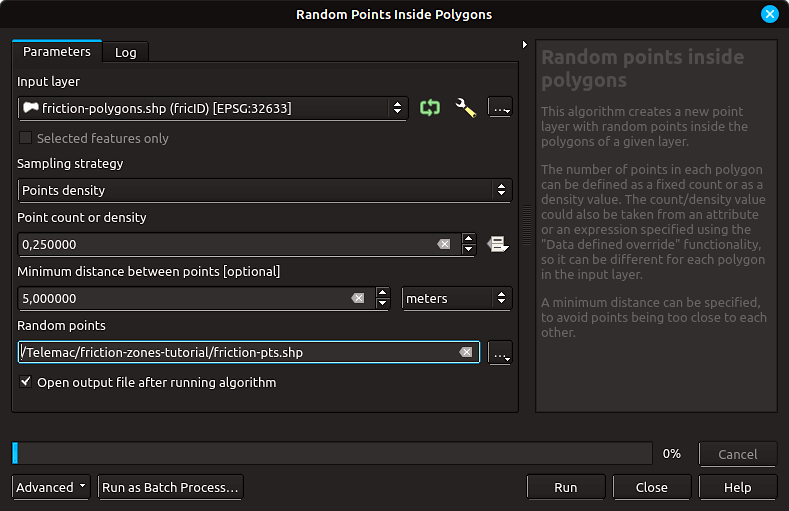
Task: Open the Sampling strategy dropdown
Action: (265, 190)
